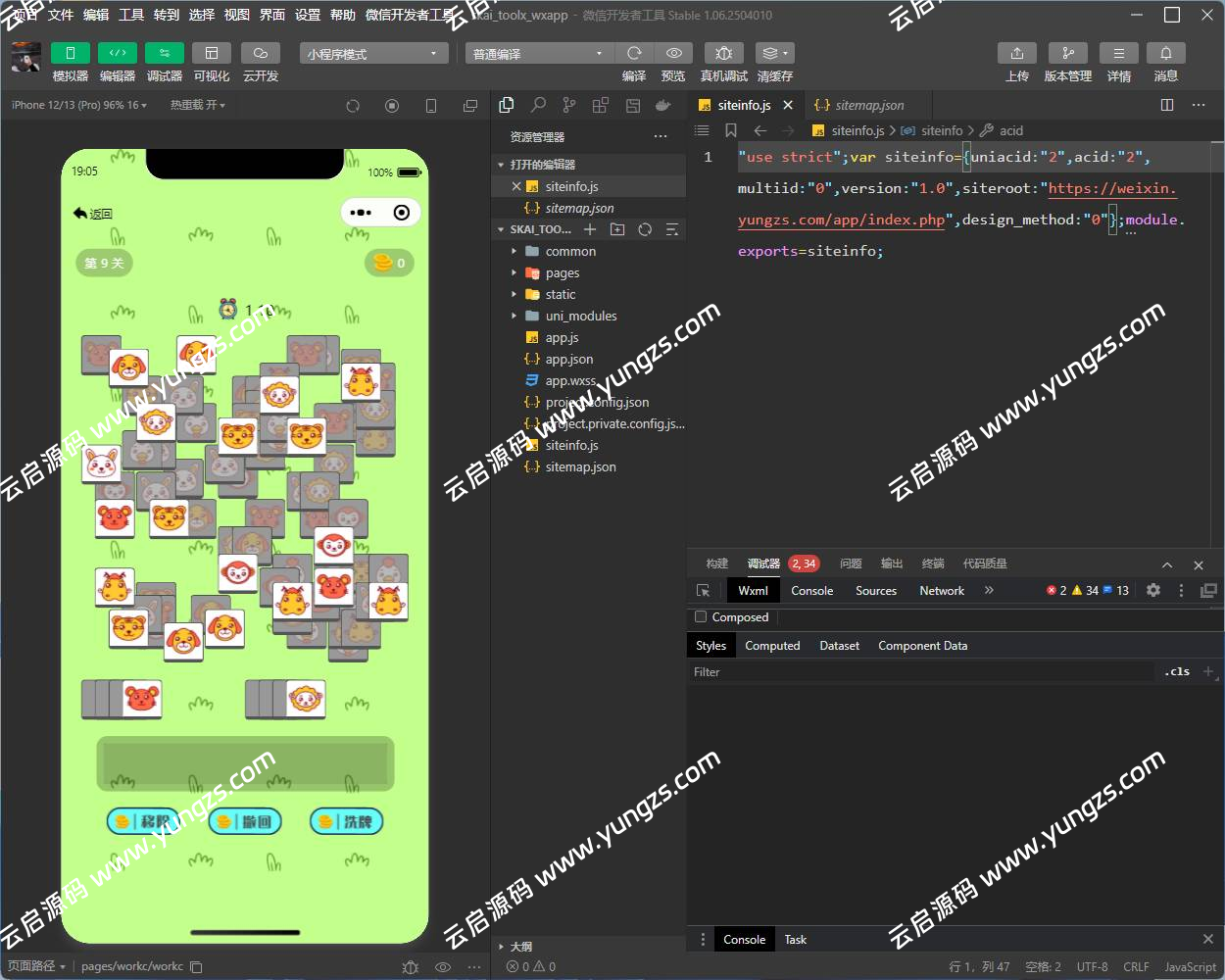Enable the Composed checkbox

point(701,617)
